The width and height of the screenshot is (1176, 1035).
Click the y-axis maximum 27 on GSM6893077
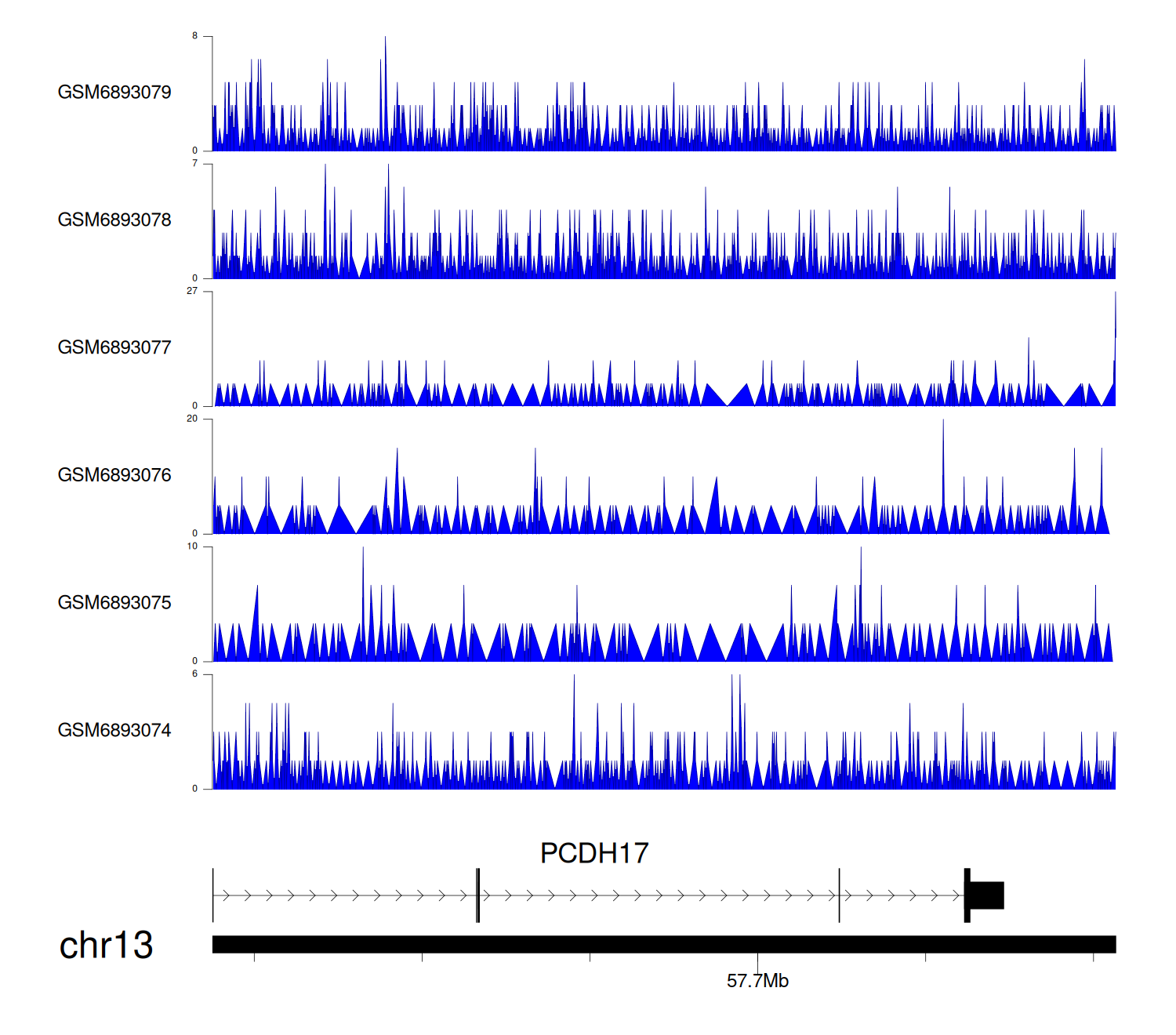pos(192,291)
